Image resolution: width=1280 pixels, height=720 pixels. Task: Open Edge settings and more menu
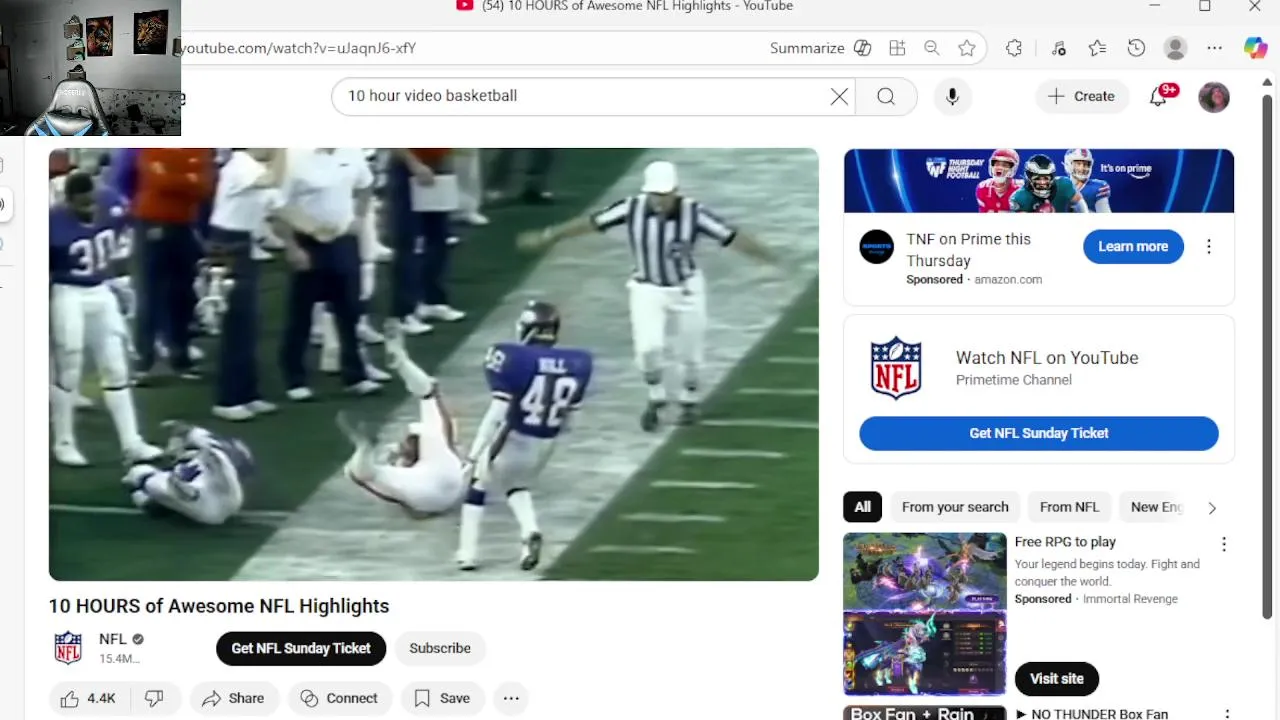[x=1214, y=48]
